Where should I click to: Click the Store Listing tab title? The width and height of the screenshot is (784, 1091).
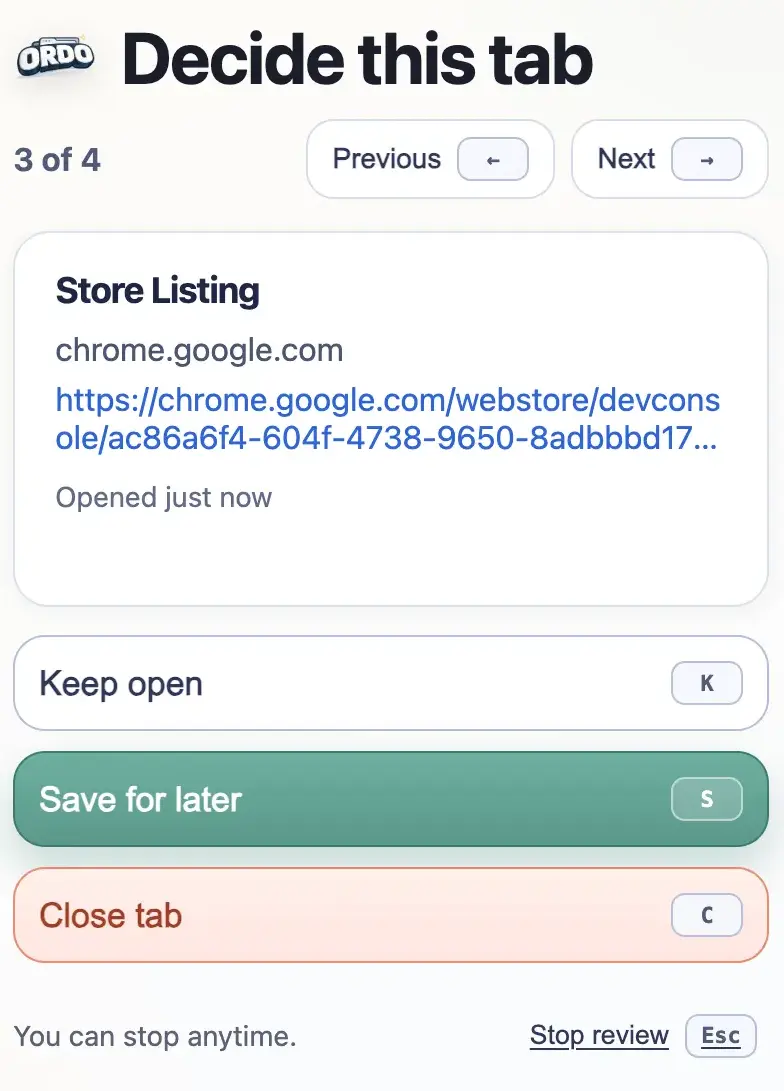coord(157,291)
